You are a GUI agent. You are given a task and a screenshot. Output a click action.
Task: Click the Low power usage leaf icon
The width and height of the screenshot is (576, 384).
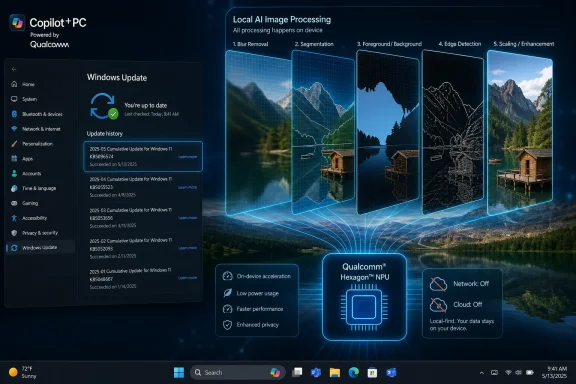point(227,293)
